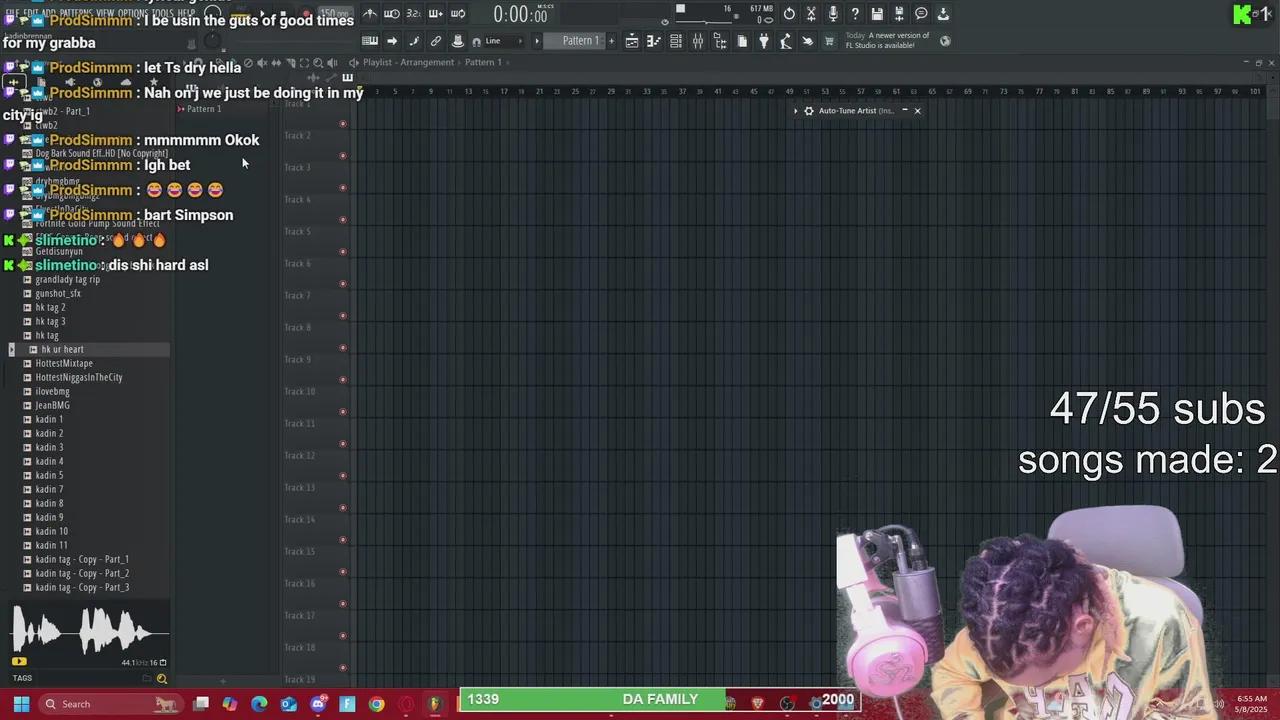Click the waveform preview thumbnail

[90, 631]
